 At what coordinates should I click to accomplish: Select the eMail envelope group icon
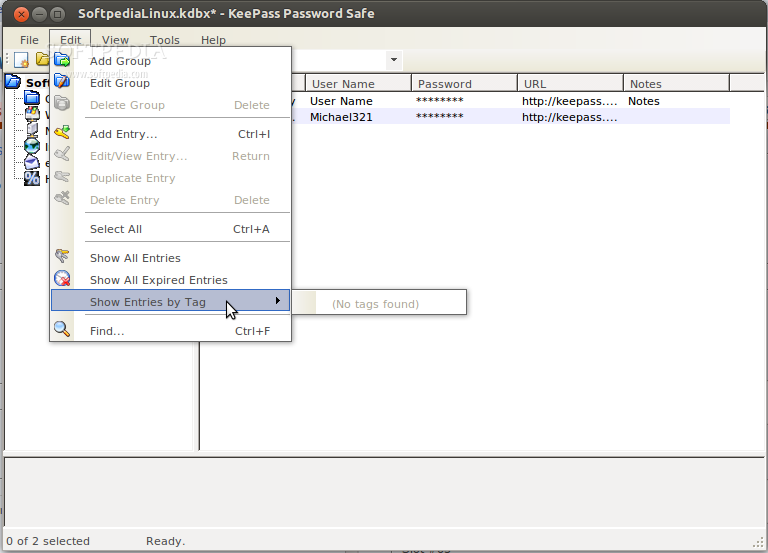[x=32, y=162]
